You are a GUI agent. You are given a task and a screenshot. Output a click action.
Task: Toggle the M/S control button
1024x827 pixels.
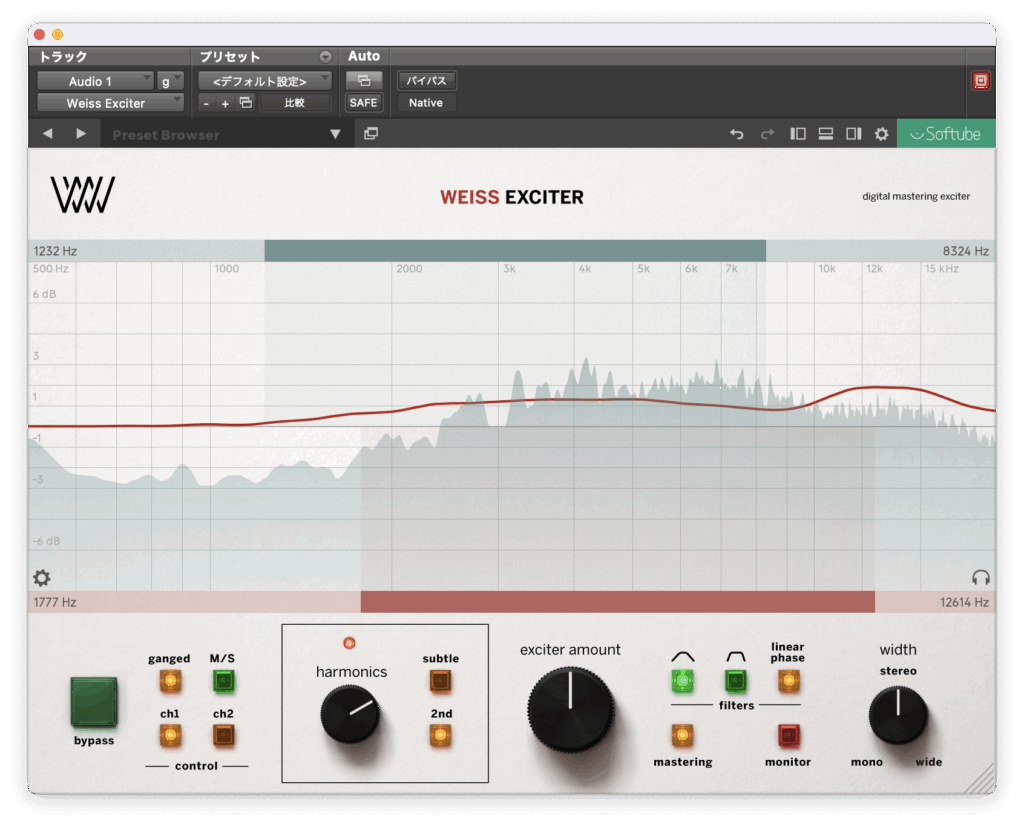click(223, 681)
